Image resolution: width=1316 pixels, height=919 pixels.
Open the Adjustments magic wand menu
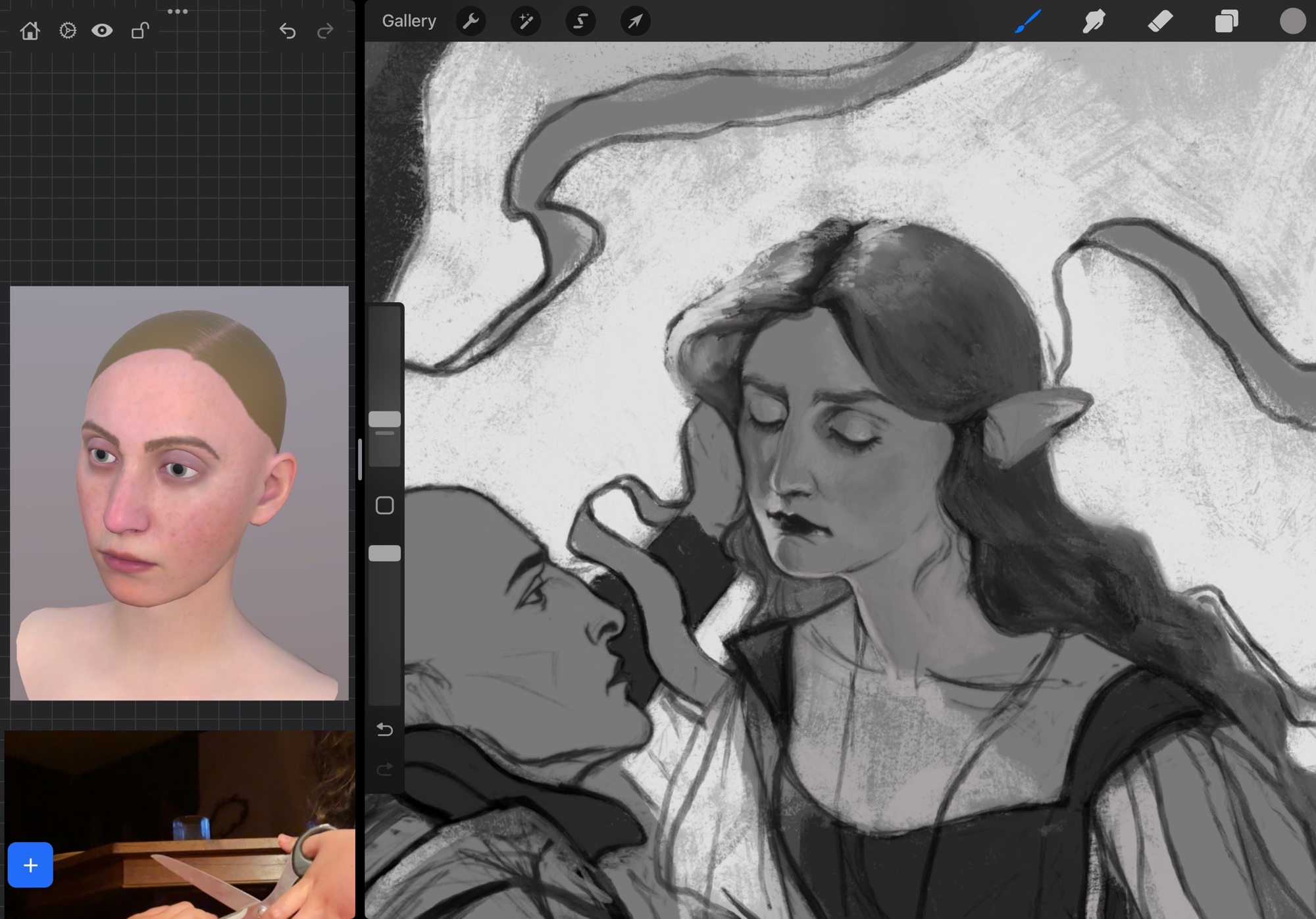(526, 22)
